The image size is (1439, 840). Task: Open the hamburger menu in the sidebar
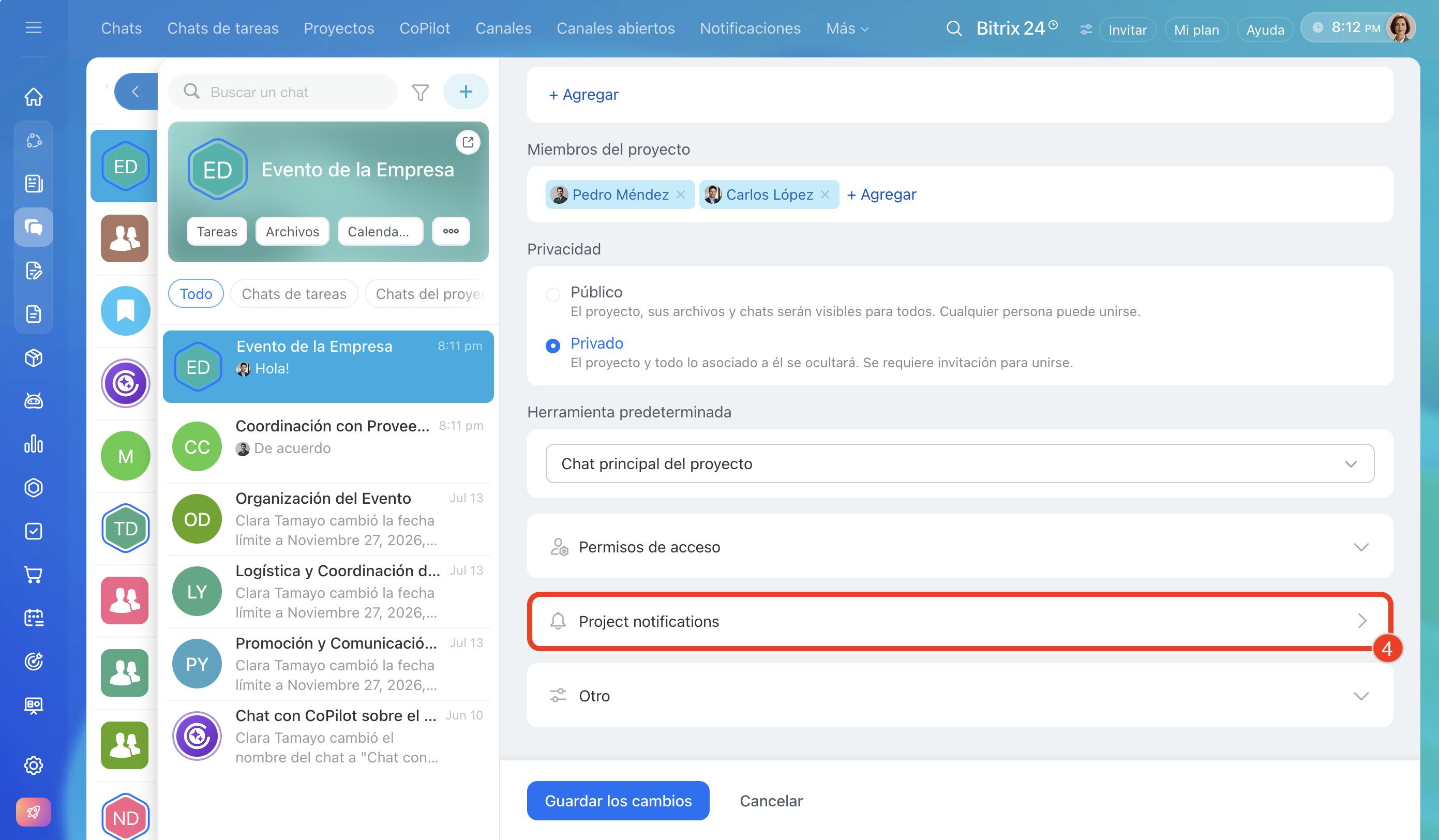tap(34, 27)
